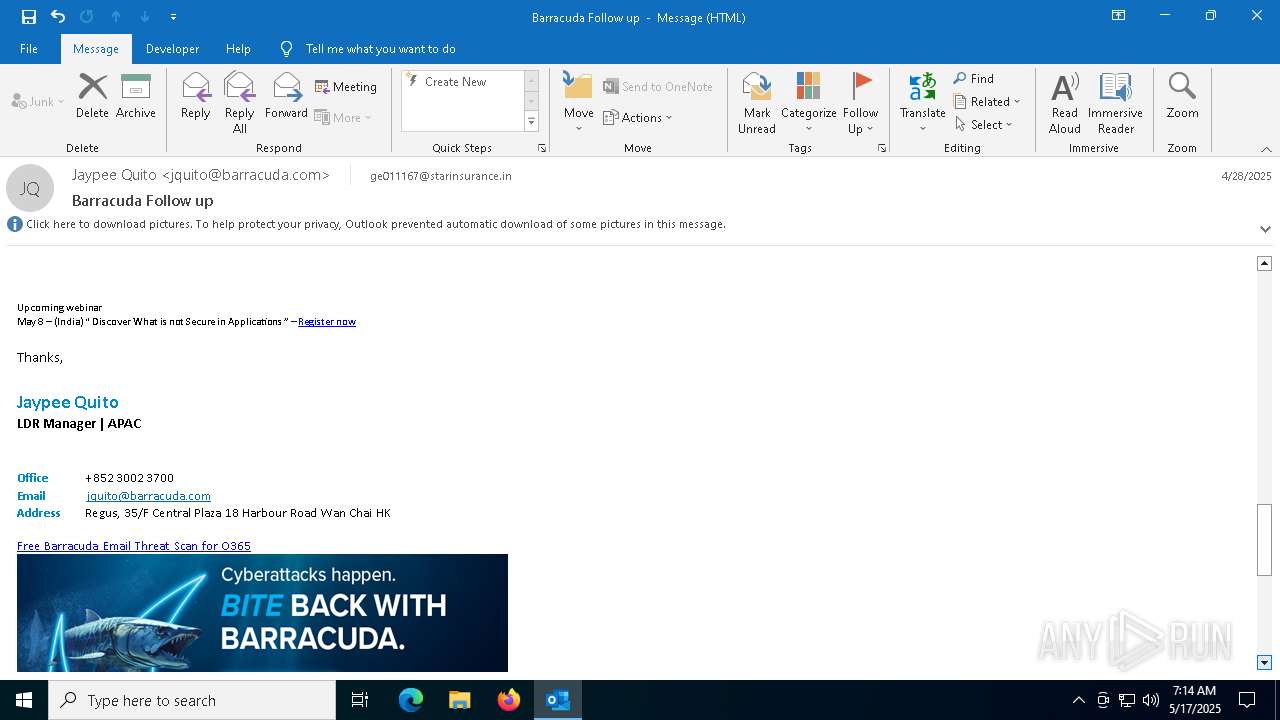The width and height of the screenshot is (1280, 720).
Task: Undo the last action in title bar
Action: (58, 16)
